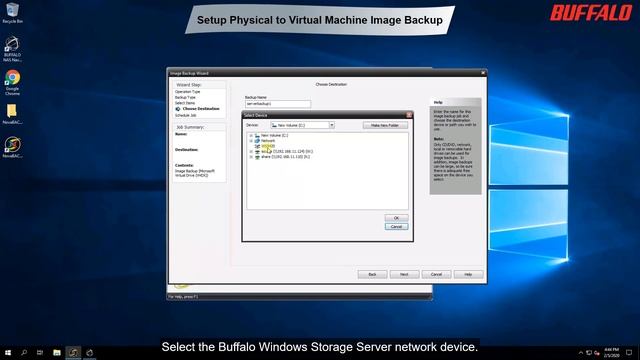Launch the NovaBACKUP application desktop shortcut

point(12,147)
